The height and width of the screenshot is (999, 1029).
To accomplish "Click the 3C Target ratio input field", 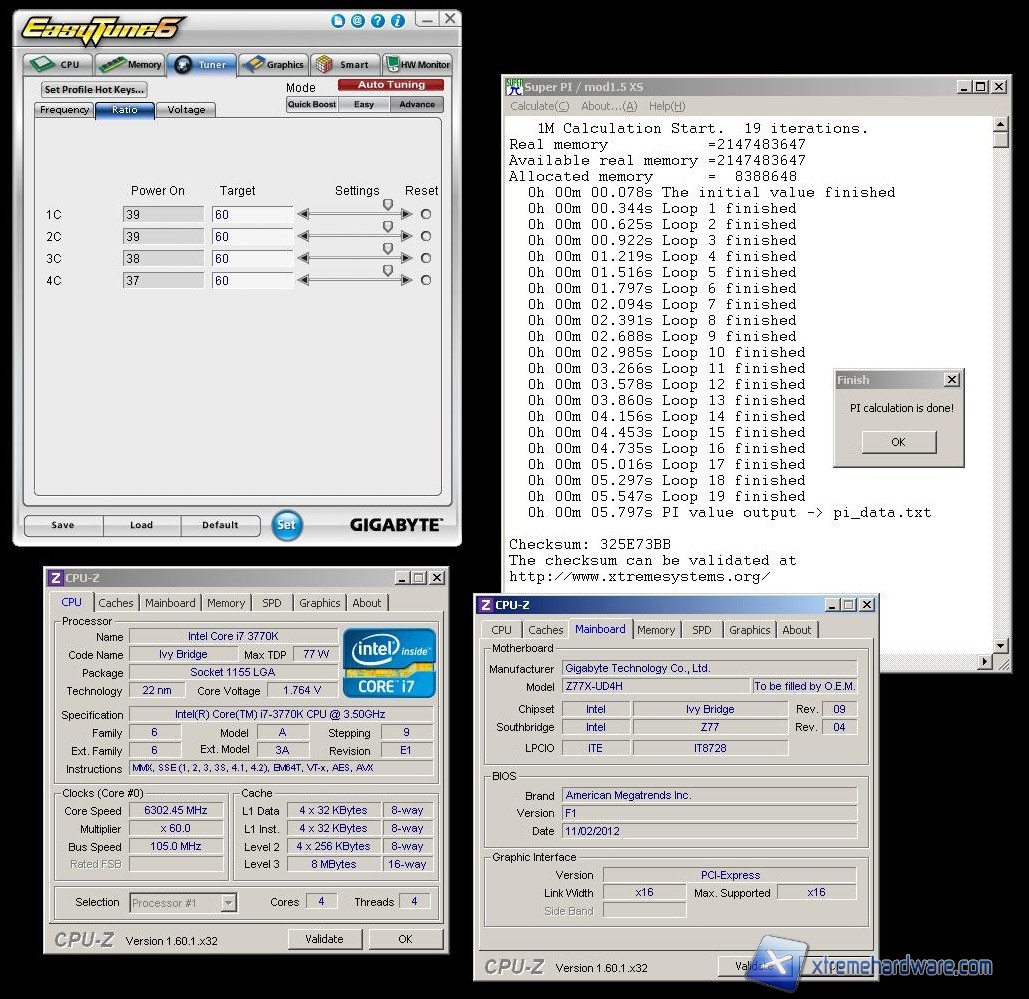I will point(252,259).
